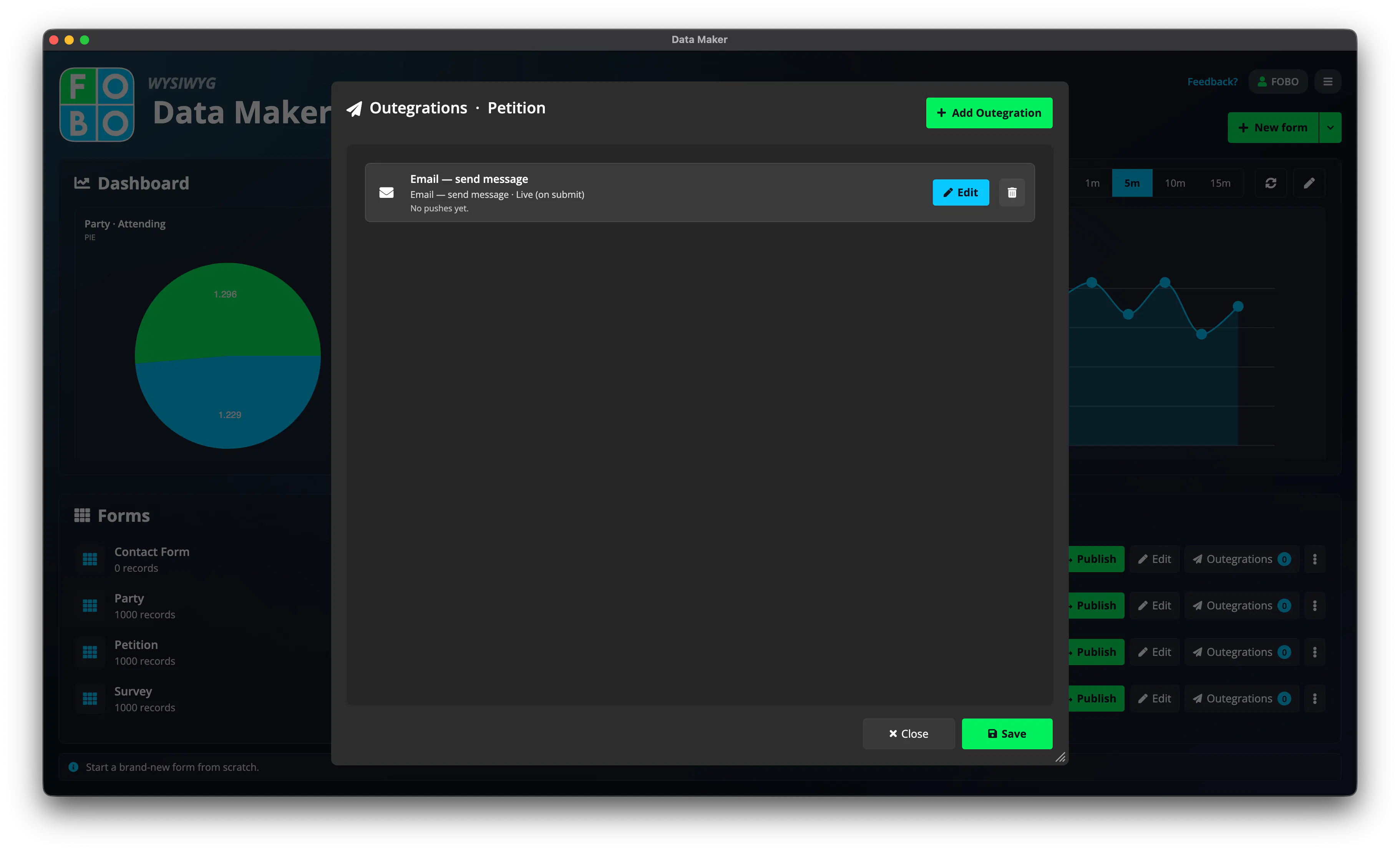This screenshot has width=1400, height=853.
Task: Click the envelope icon of the Email outegration
Action: pos(386,193)
